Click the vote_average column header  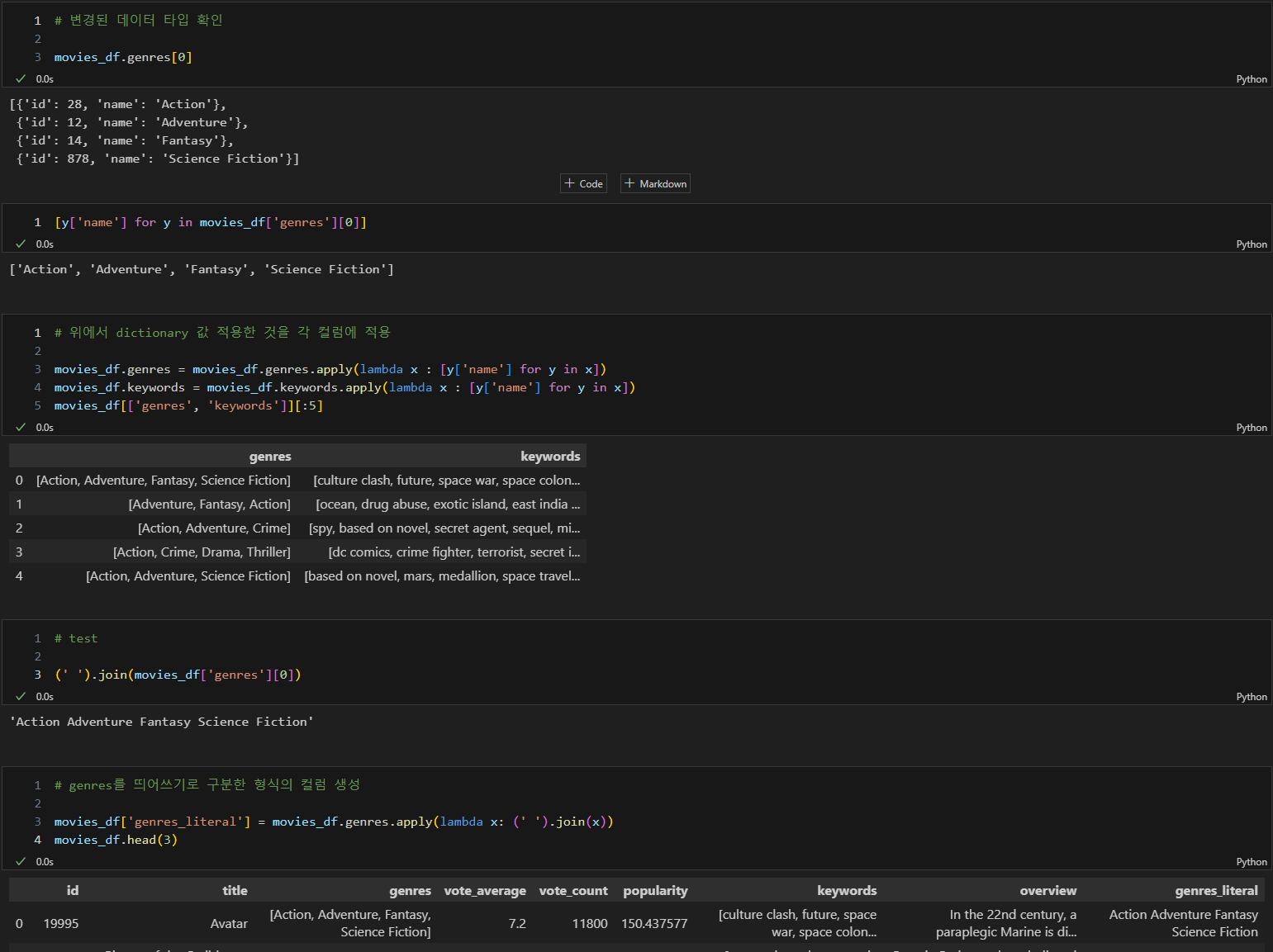pyautogui.click(x=485, y=891)
